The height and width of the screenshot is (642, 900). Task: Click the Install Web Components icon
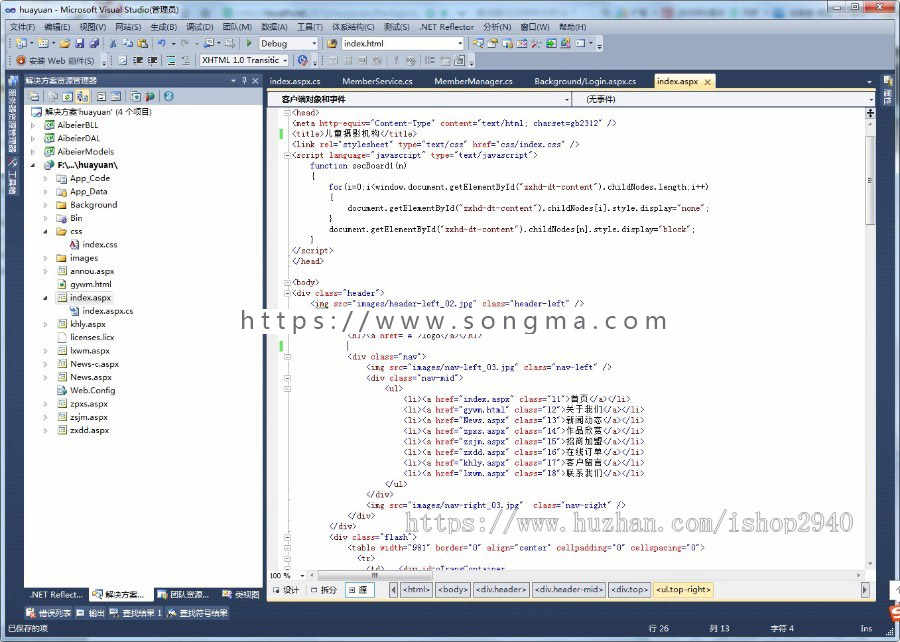[21, 60]
